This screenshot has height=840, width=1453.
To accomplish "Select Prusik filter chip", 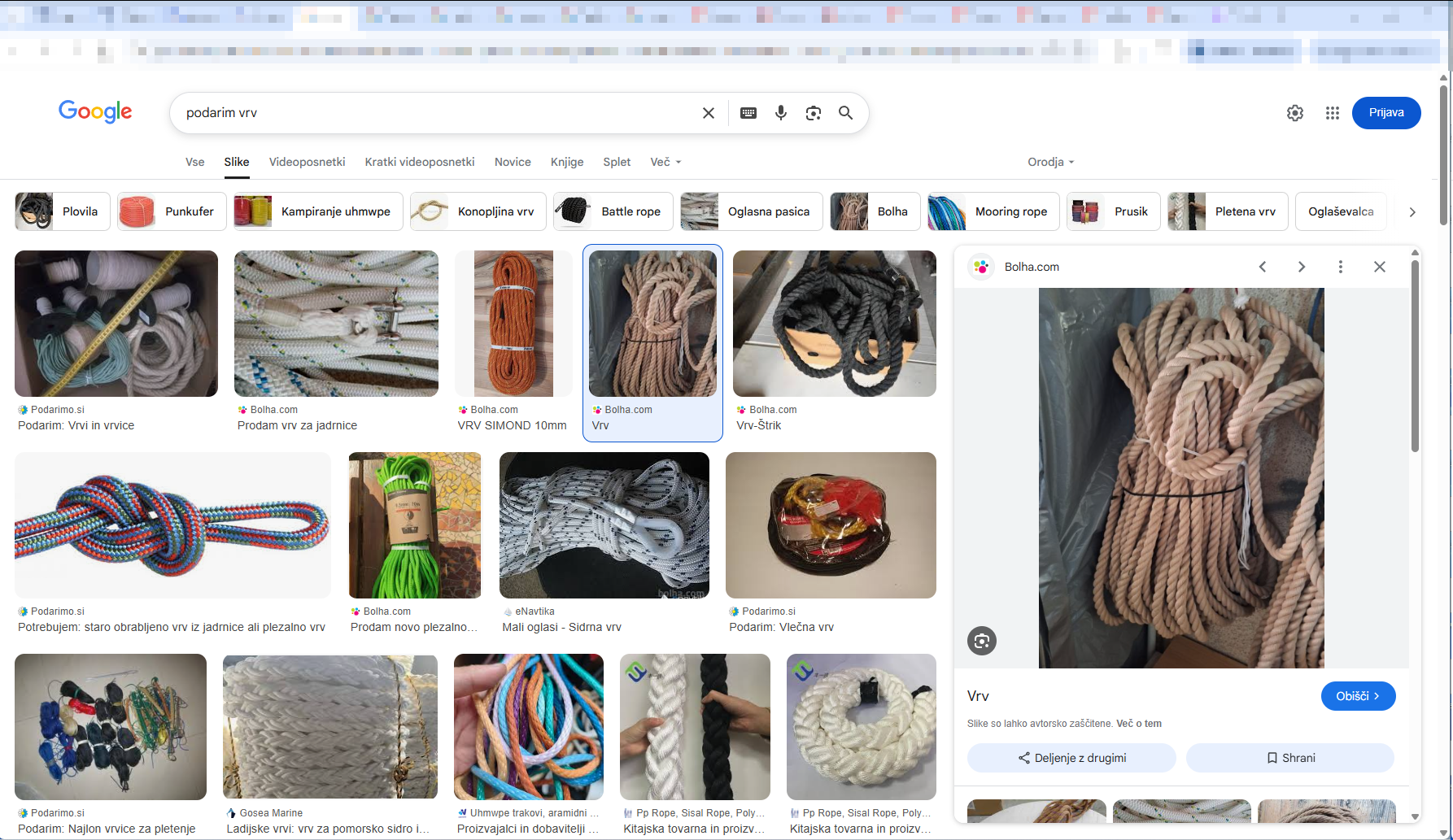I will pyautogui.click(x=1114, y=211).
